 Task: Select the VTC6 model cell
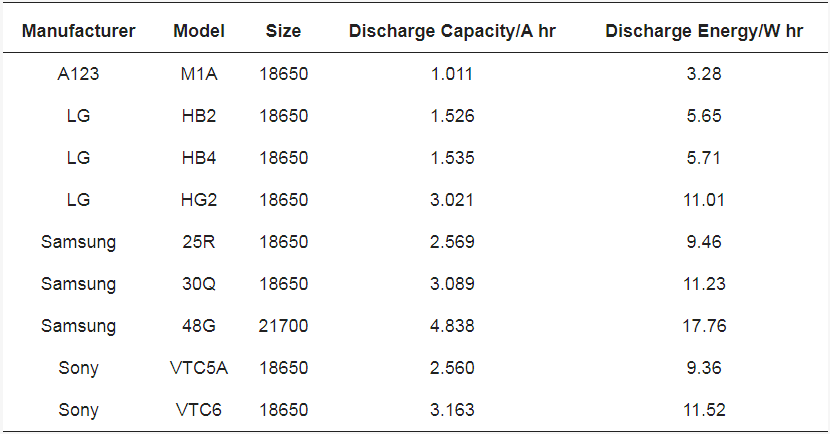(x=199, y=410)
